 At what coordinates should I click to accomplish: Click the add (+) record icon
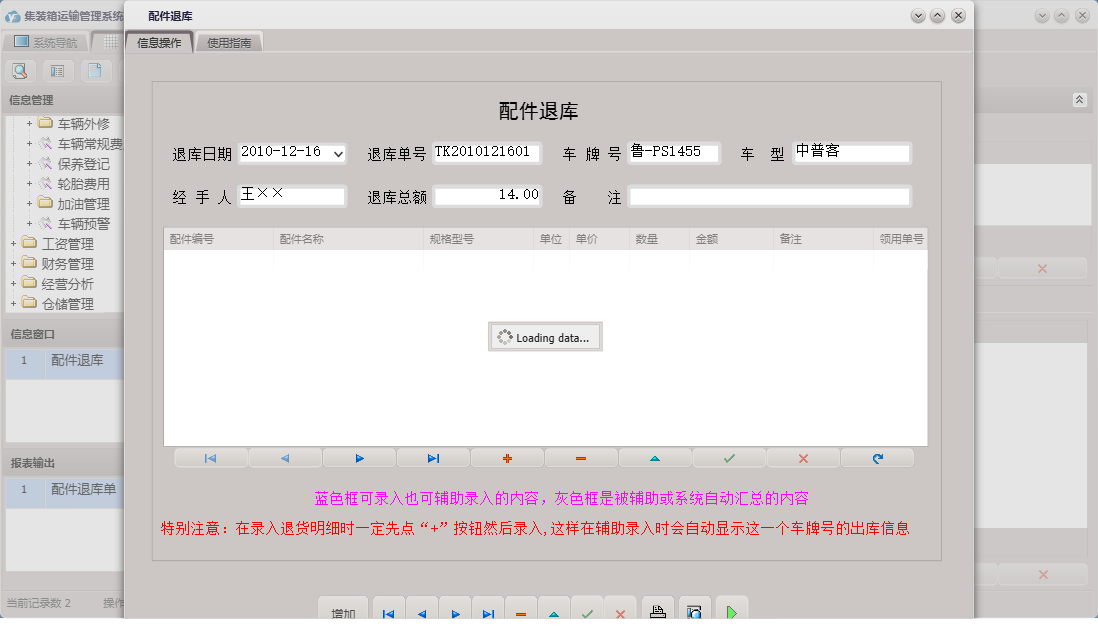point(507,457)
